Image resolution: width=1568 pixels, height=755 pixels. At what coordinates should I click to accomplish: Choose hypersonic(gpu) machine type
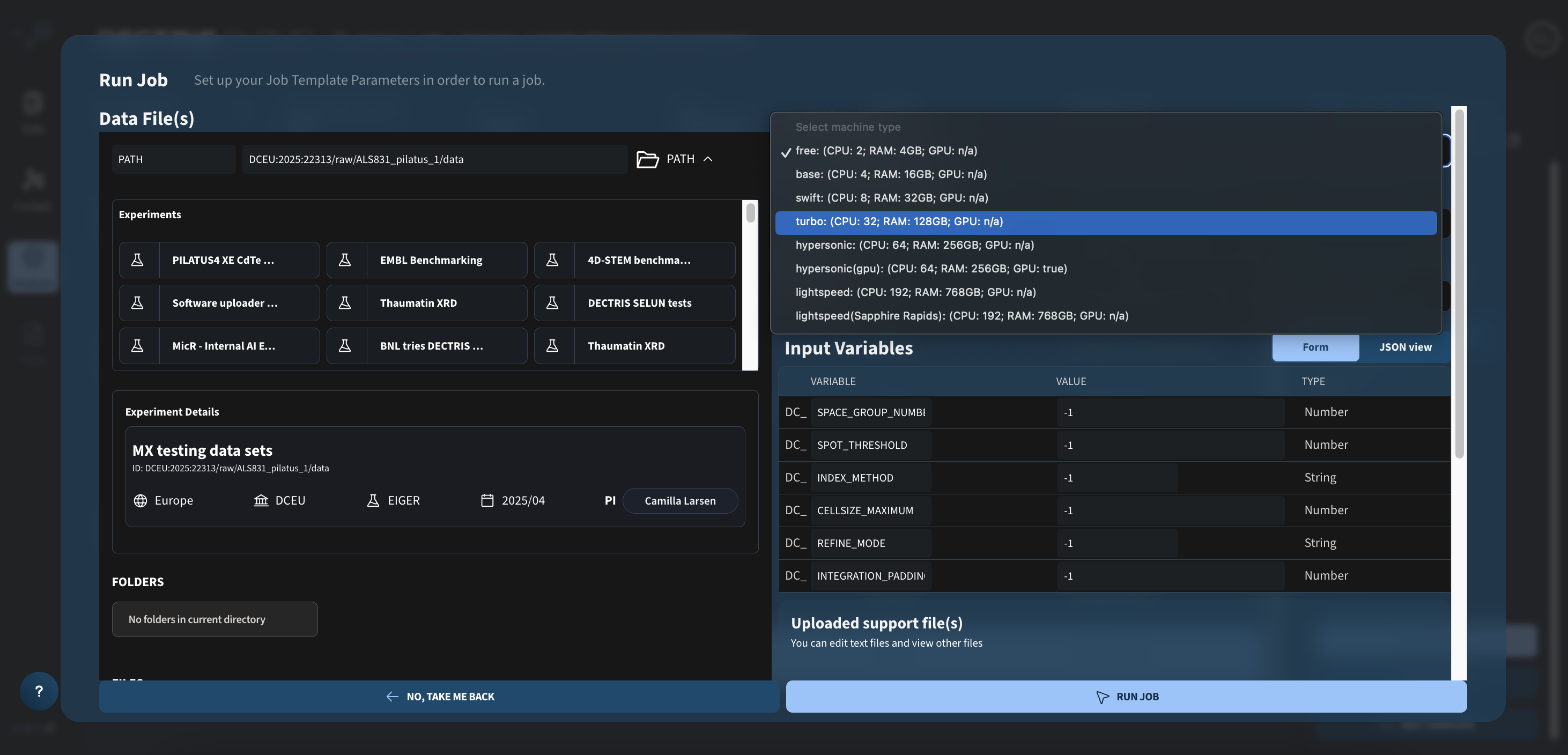pyautogui.click(x=1106, y=269)
